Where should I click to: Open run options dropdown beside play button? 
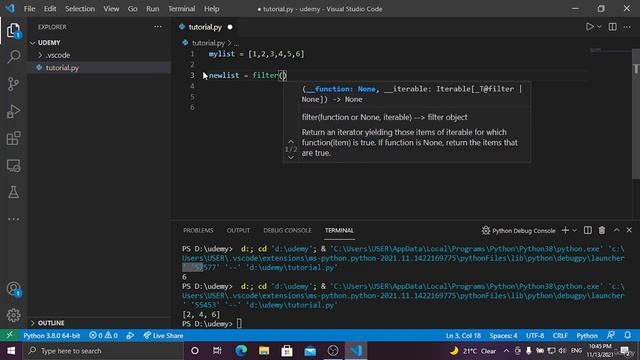tap(599, 27)
